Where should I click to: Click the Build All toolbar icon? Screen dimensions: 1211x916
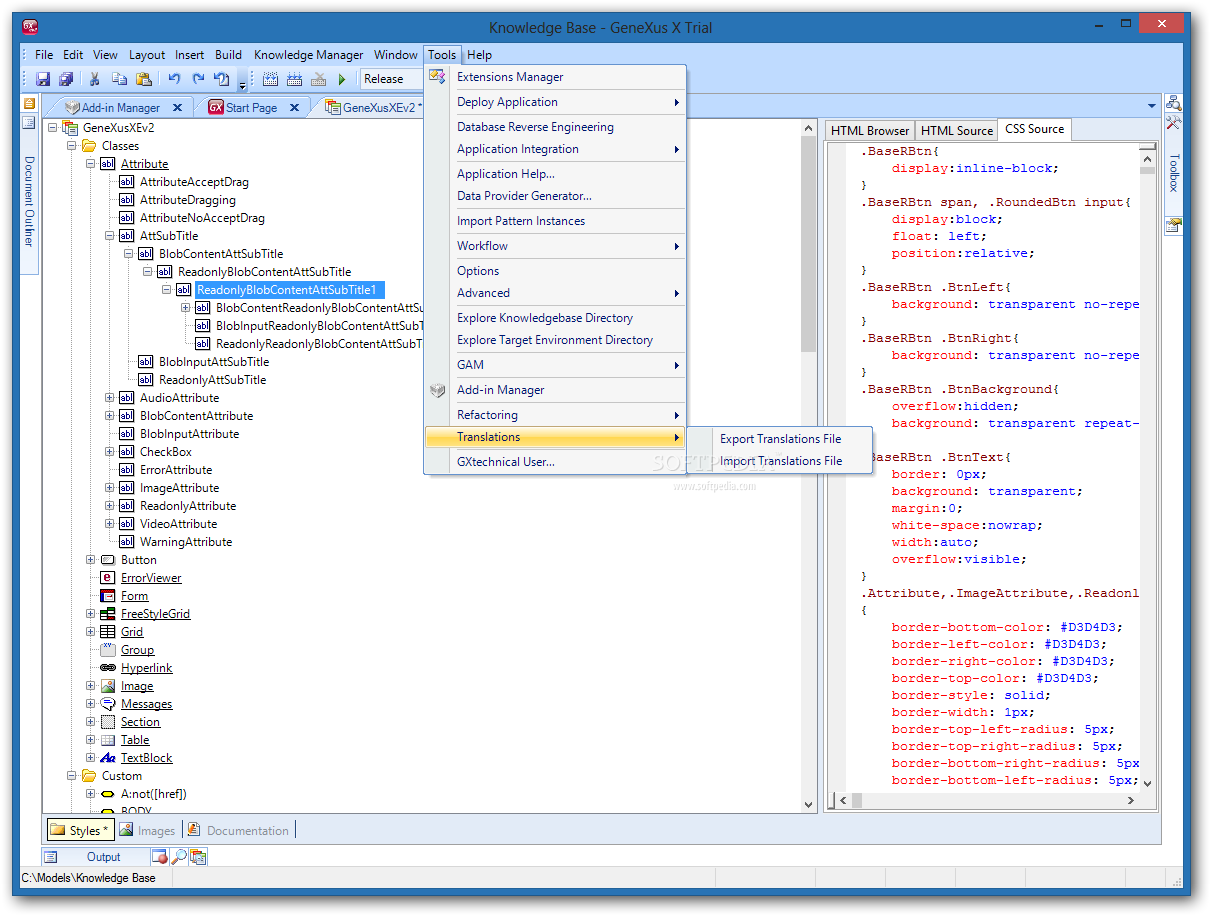tap(271, 79)
